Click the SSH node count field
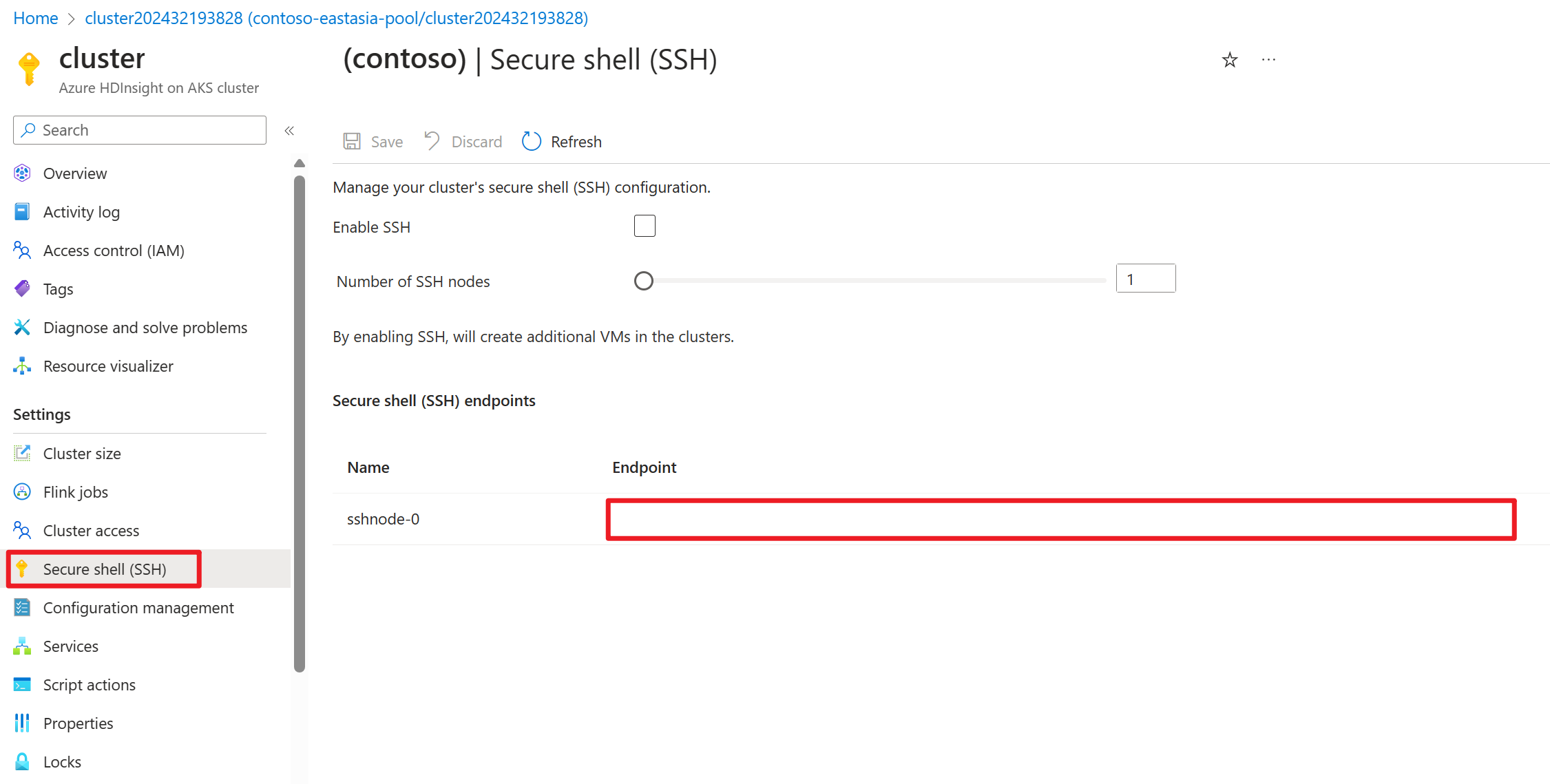This screenshot has height=784, width=1550. (1145, 279)
